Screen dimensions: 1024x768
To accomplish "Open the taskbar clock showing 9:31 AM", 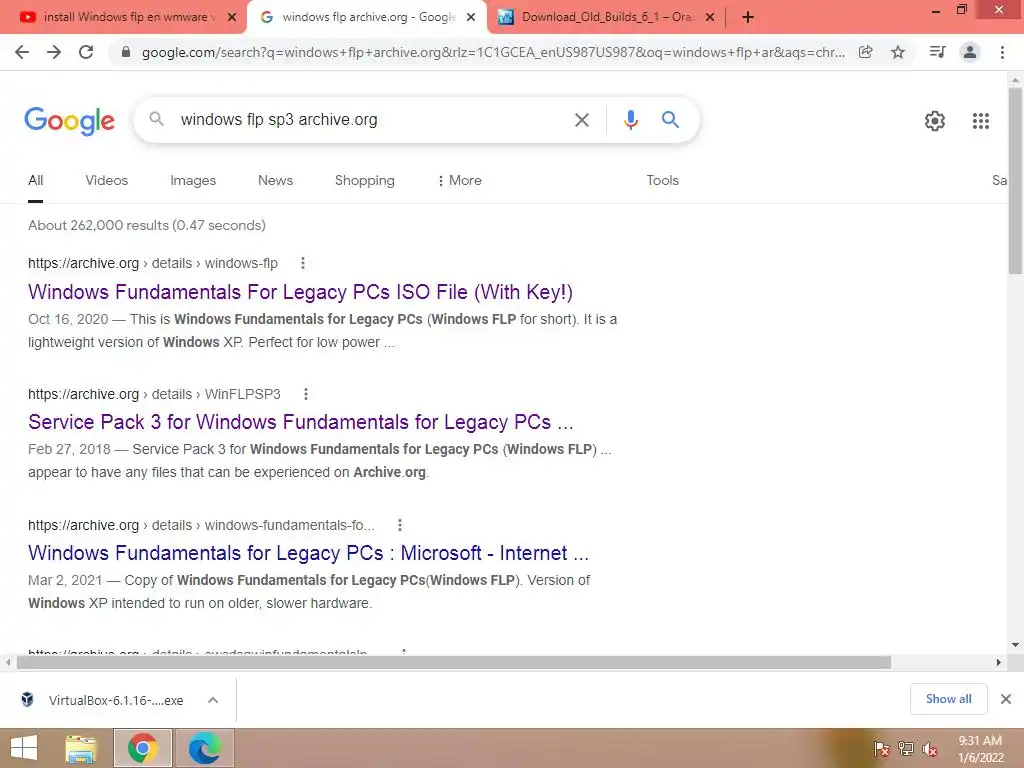I will pyautogui.click(x=980, y=749).
